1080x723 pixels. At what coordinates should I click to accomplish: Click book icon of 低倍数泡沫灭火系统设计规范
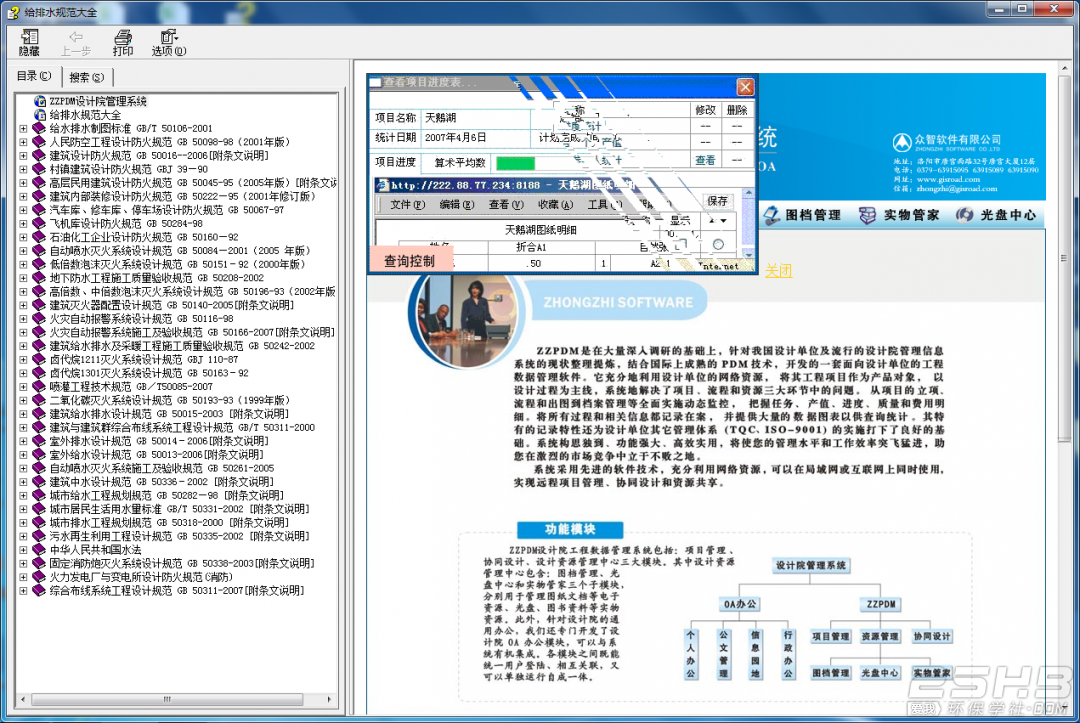point(39,264)
